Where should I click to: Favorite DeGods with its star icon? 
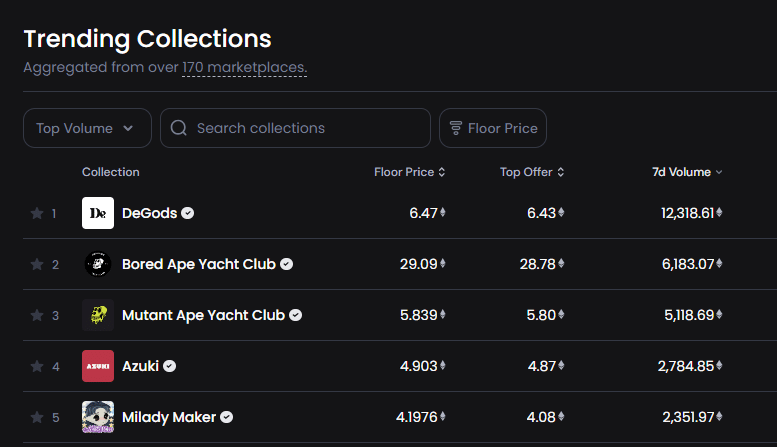tap(37, 214)
